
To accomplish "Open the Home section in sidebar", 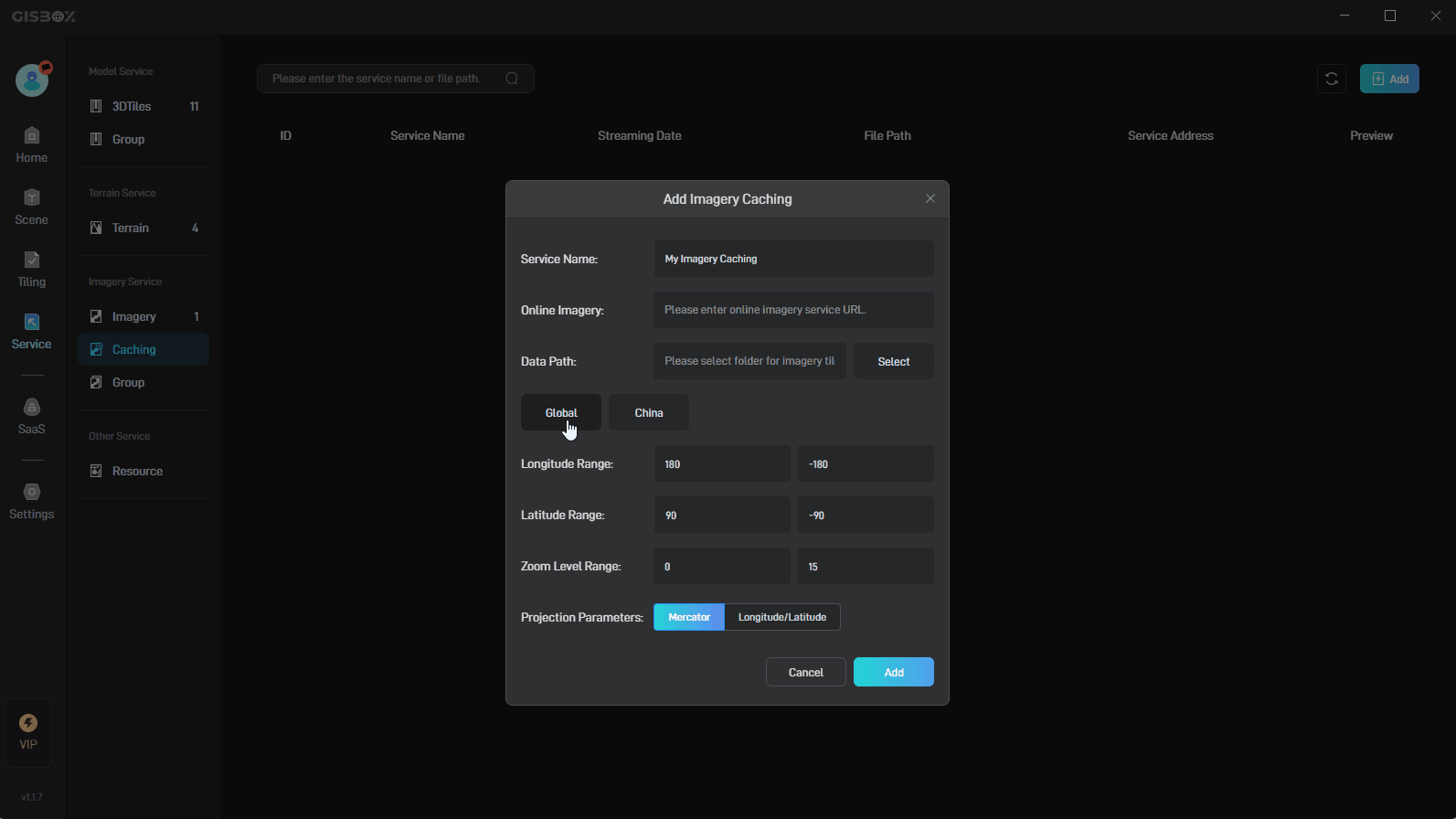I will point(31,145).
